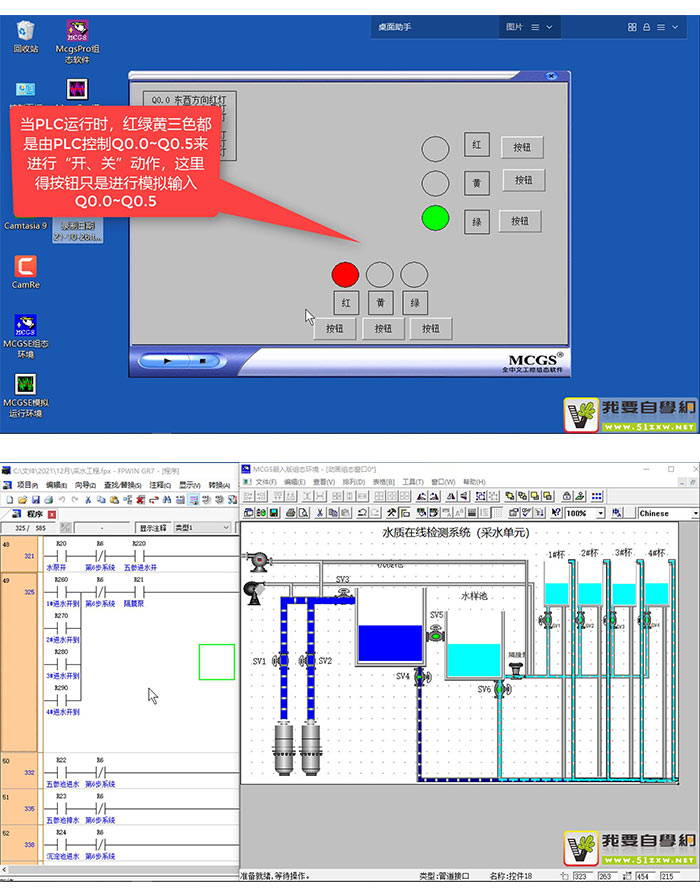Click the lock icon in desktop assistant bar
The image size is (700, 890).
click(646, 27)
